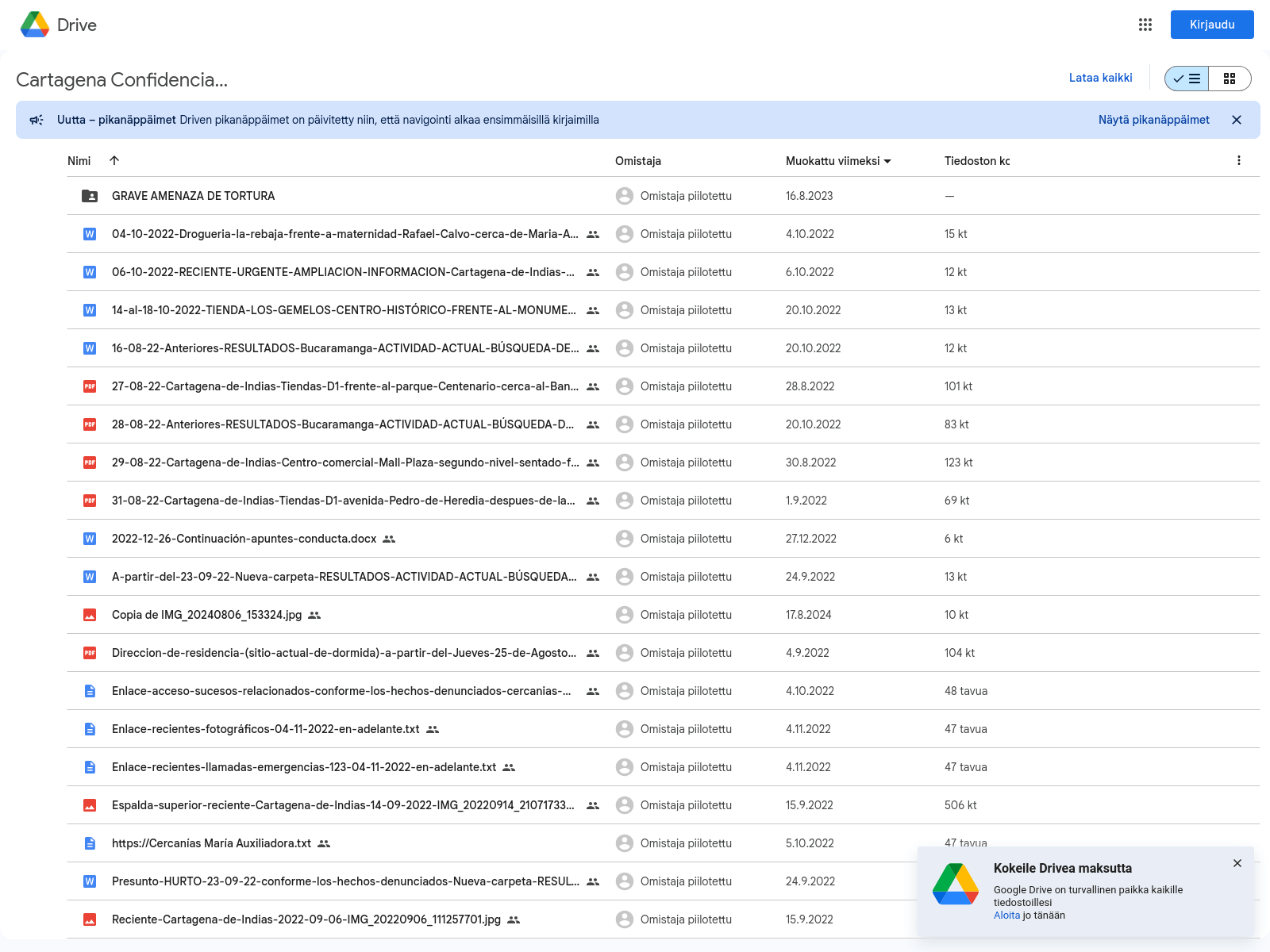The height and width of the screenshot is (952, 1270).
Task: Dismiss the keyboard shortcuts banner
Action: coord(1236,120)
